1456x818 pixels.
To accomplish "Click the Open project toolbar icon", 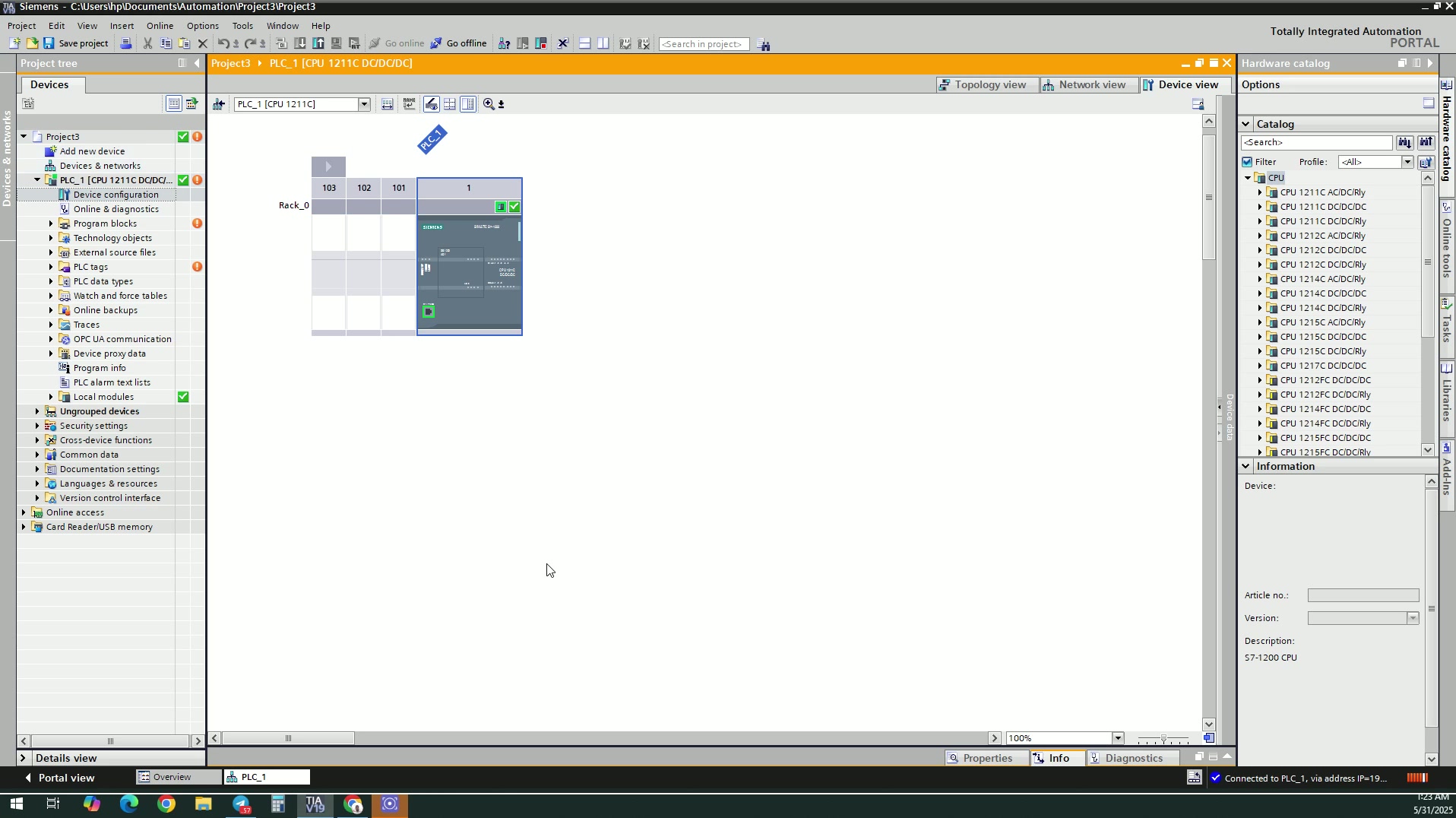I will [32, 43].
